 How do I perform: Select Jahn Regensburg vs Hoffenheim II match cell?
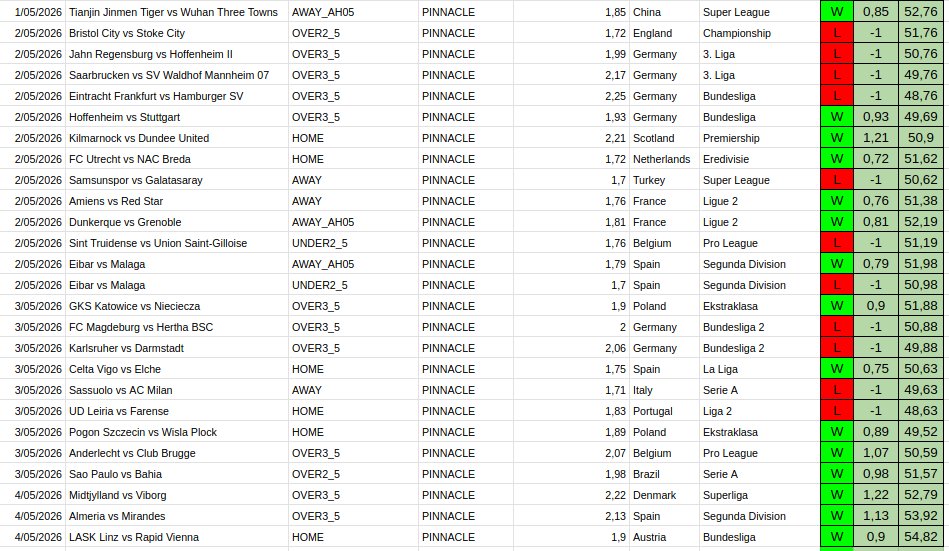coord(177,54)
